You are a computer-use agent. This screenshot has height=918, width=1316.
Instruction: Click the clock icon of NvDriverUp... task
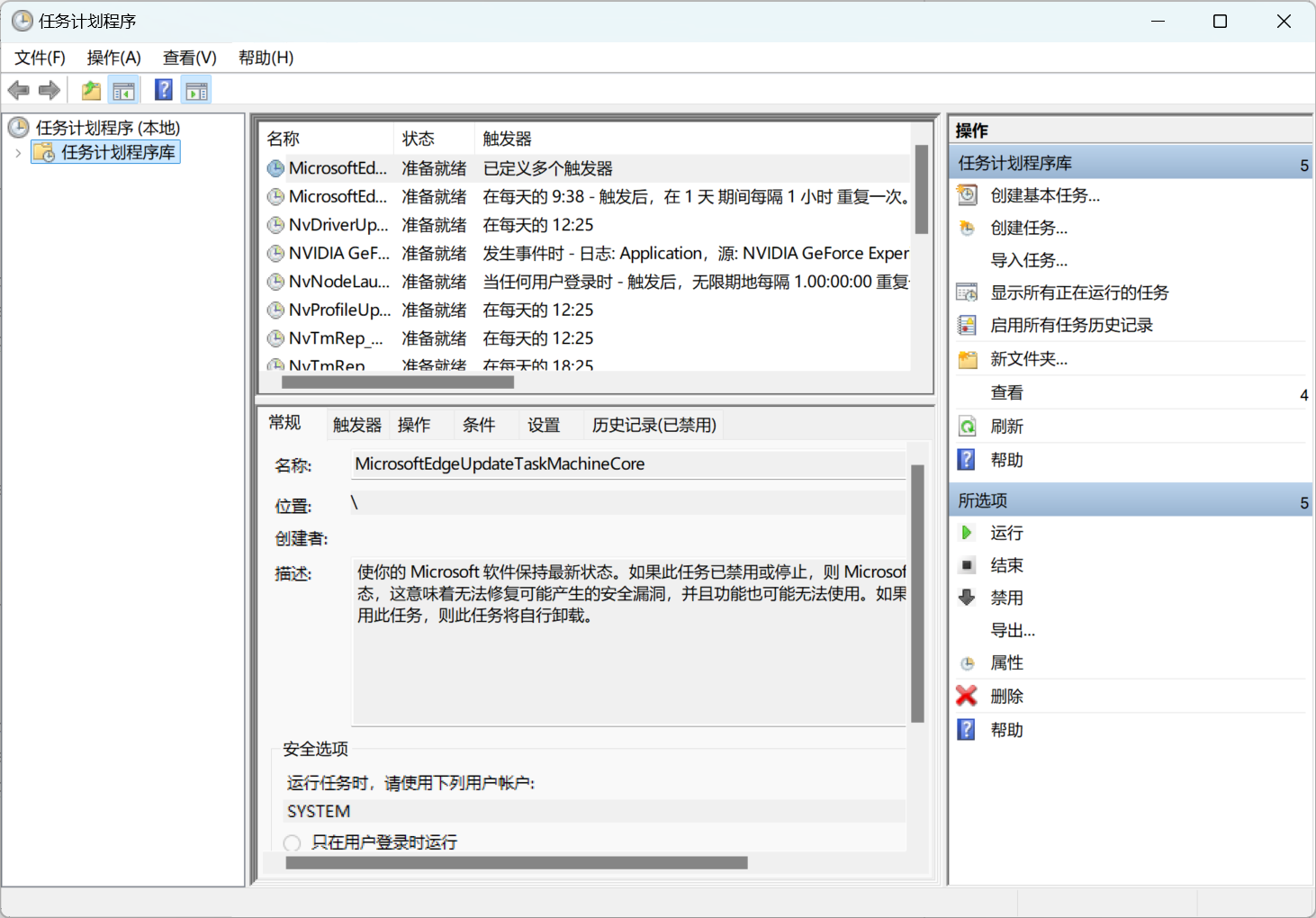(275, 225)
